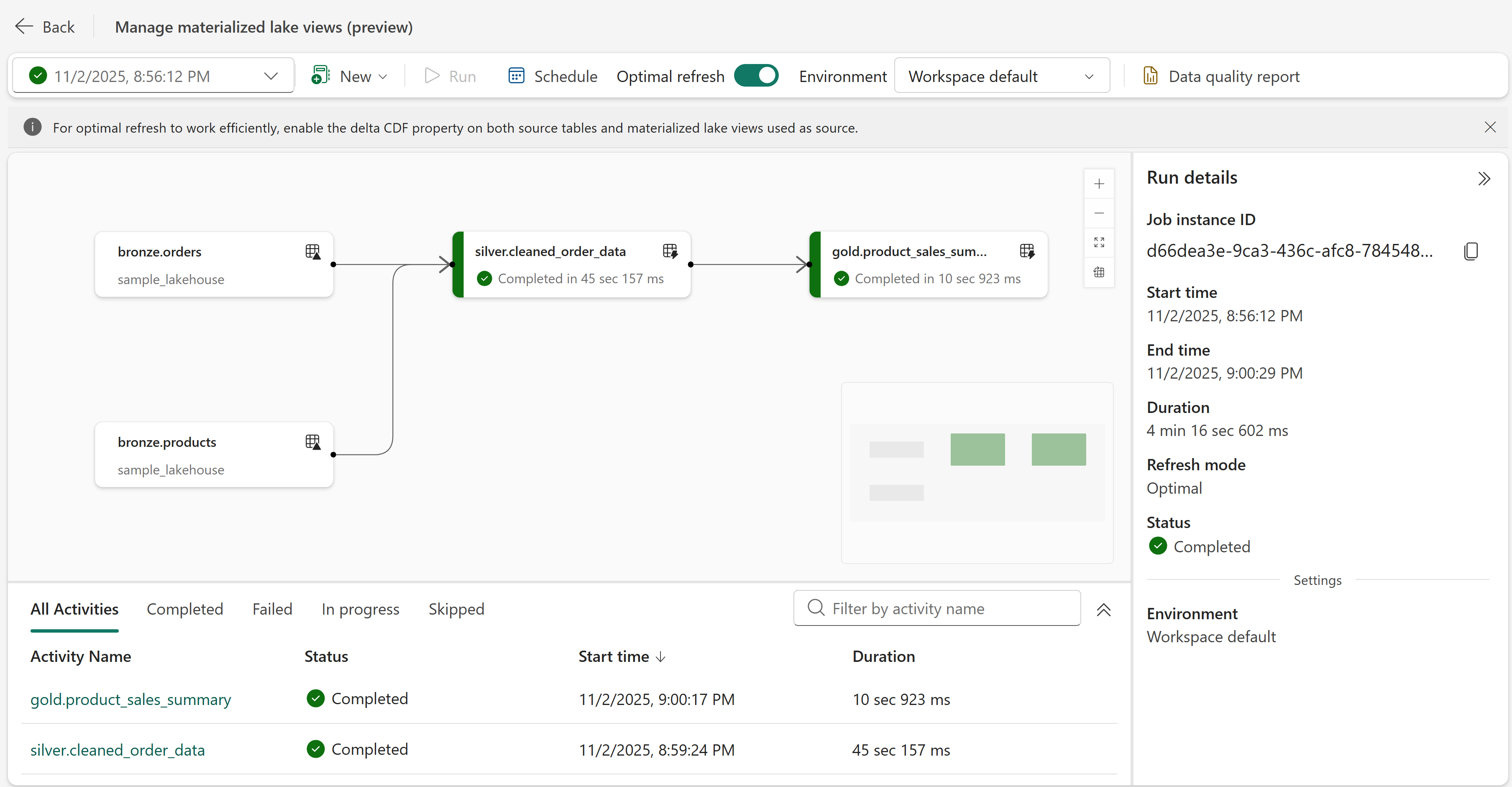The height and width of the screenshot is (787, 1512).
Task: Click the Schedule button
Action: [553, 76]
